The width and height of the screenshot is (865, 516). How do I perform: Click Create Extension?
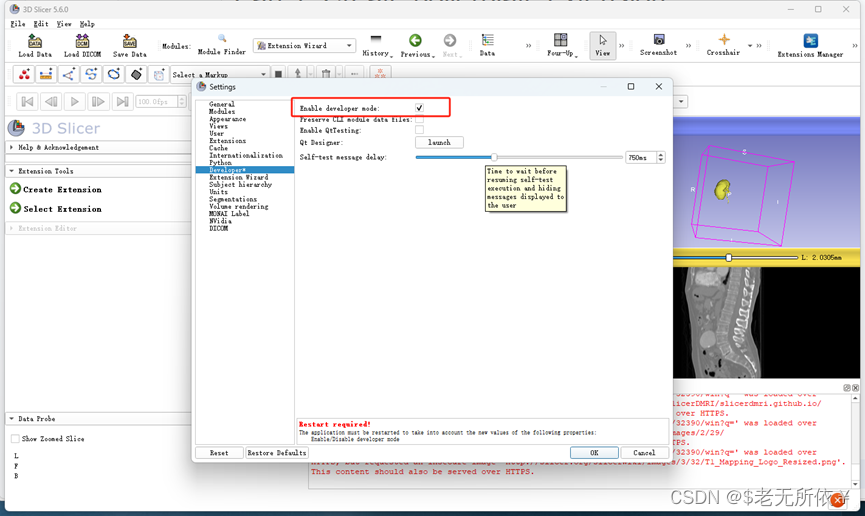[56, 189]
